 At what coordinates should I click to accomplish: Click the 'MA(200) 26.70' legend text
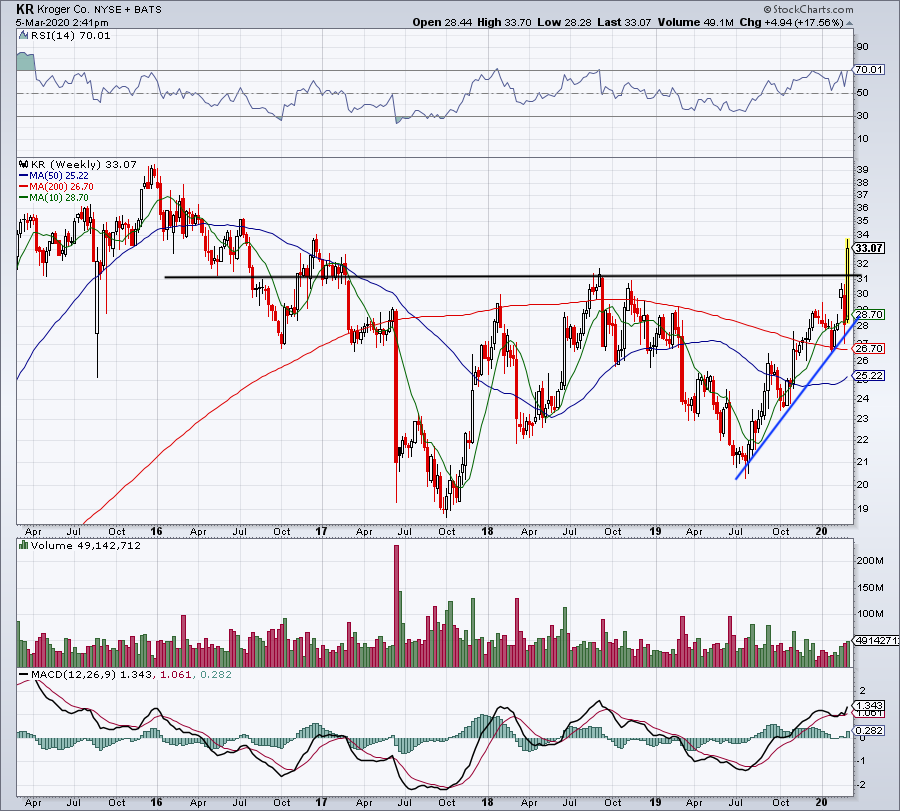(x=61, y=187)
